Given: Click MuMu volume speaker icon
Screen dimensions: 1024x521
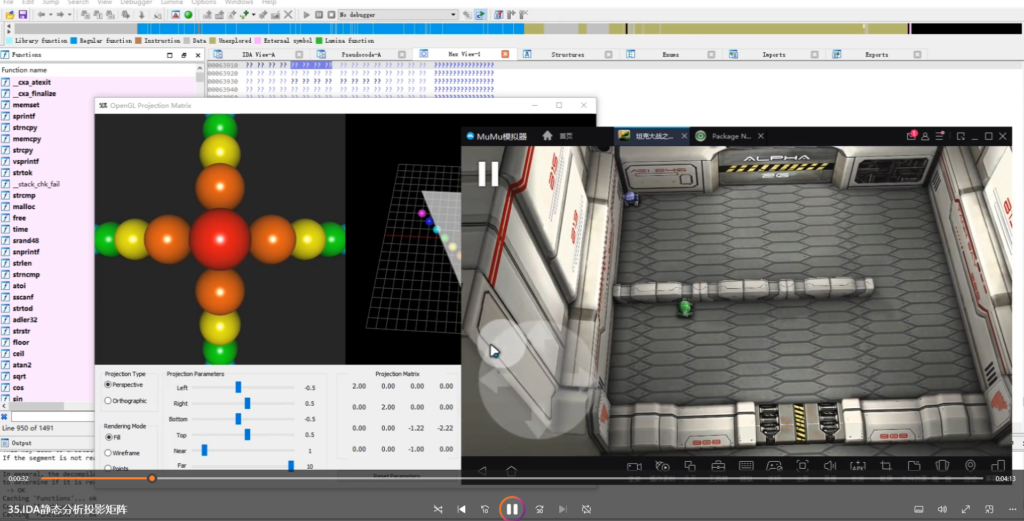Looking at the screenshot, I should click(x=830, y=466).
